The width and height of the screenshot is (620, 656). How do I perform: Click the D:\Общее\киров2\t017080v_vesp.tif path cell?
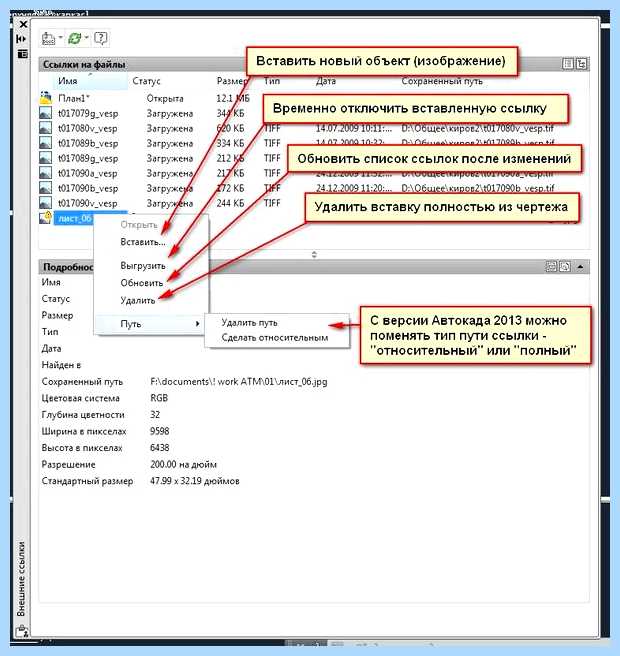tap(477, 128)
